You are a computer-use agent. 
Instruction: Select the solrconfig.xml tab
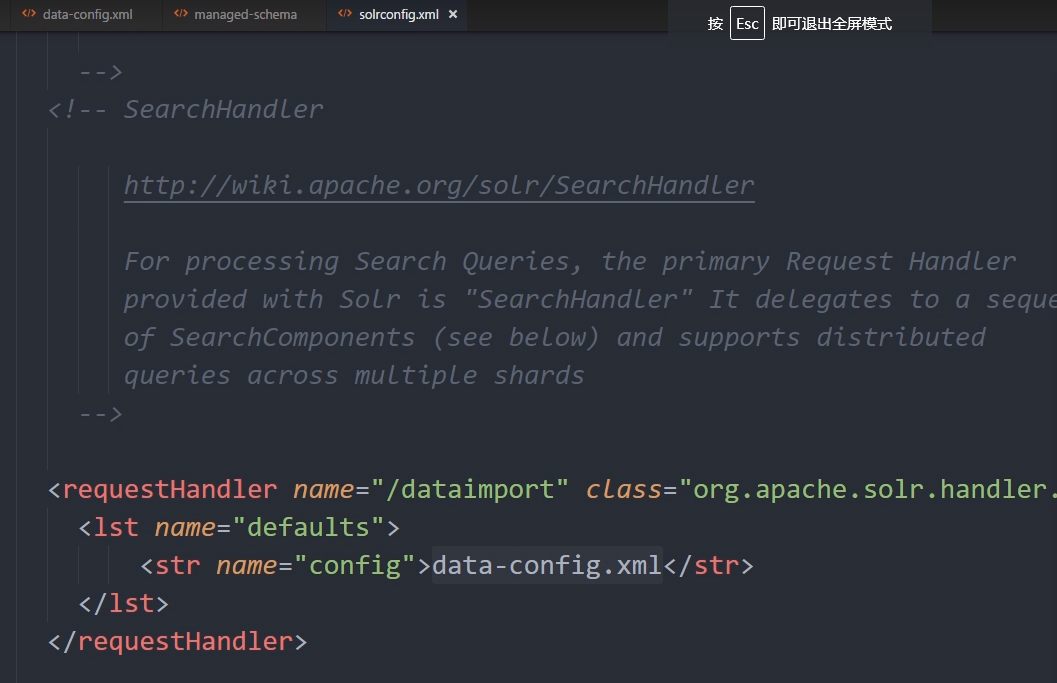tap(398, 14)
